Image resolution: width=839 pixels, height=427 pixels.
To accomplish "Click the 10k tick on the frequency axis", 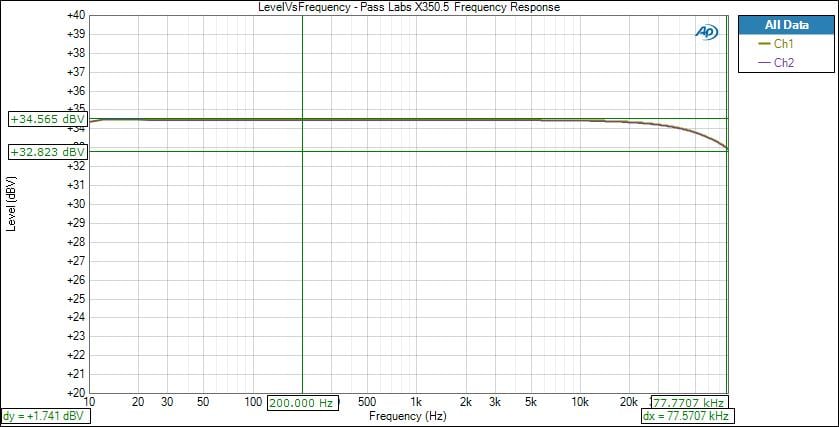I will click(x=579, y=402).
